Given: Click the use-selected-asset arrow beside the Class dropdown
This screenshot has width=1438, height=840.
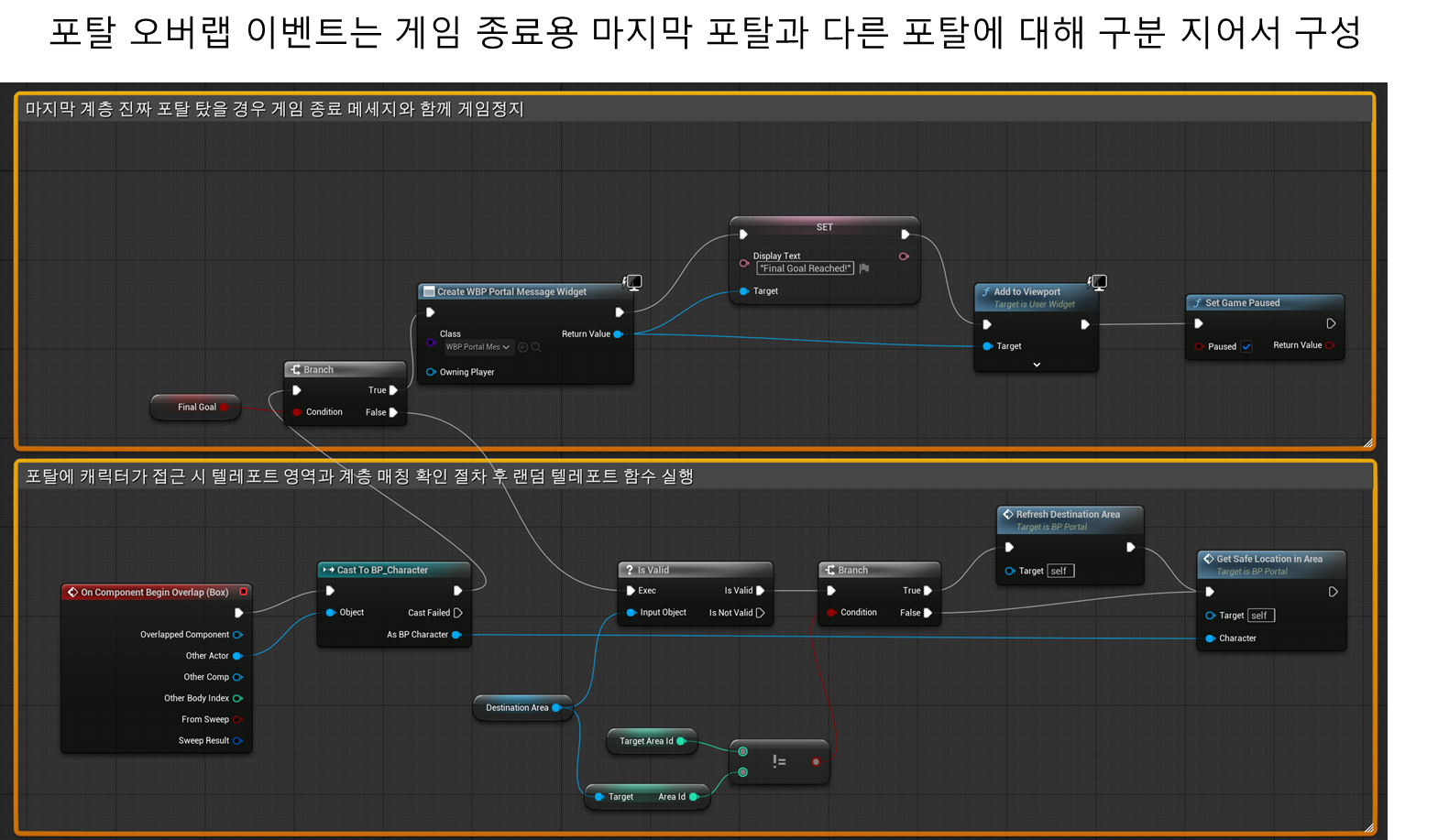Looking at the screenshot, I should (523, 347).
